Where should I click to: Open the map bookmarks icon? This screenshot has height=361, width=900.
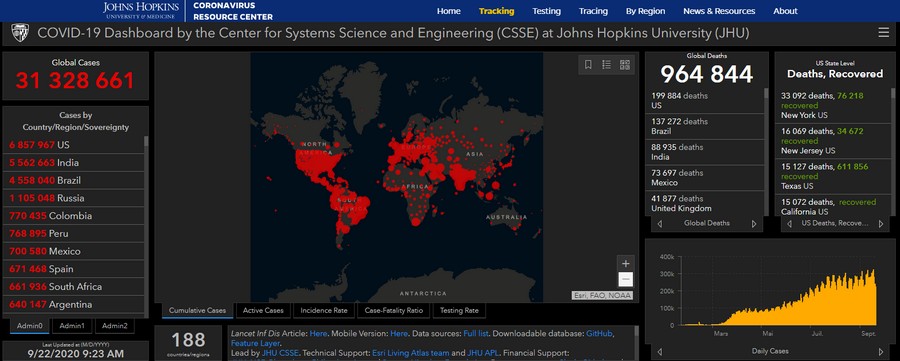tap(588, 65)
